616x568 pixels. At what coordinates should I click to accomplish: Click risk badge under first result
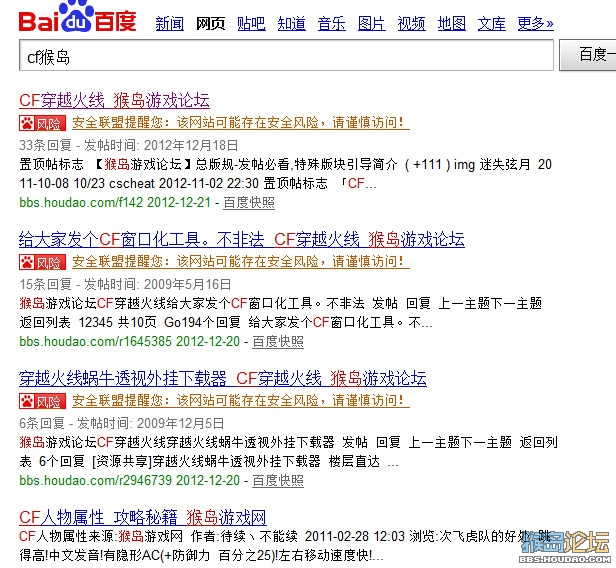click(42, 123)
